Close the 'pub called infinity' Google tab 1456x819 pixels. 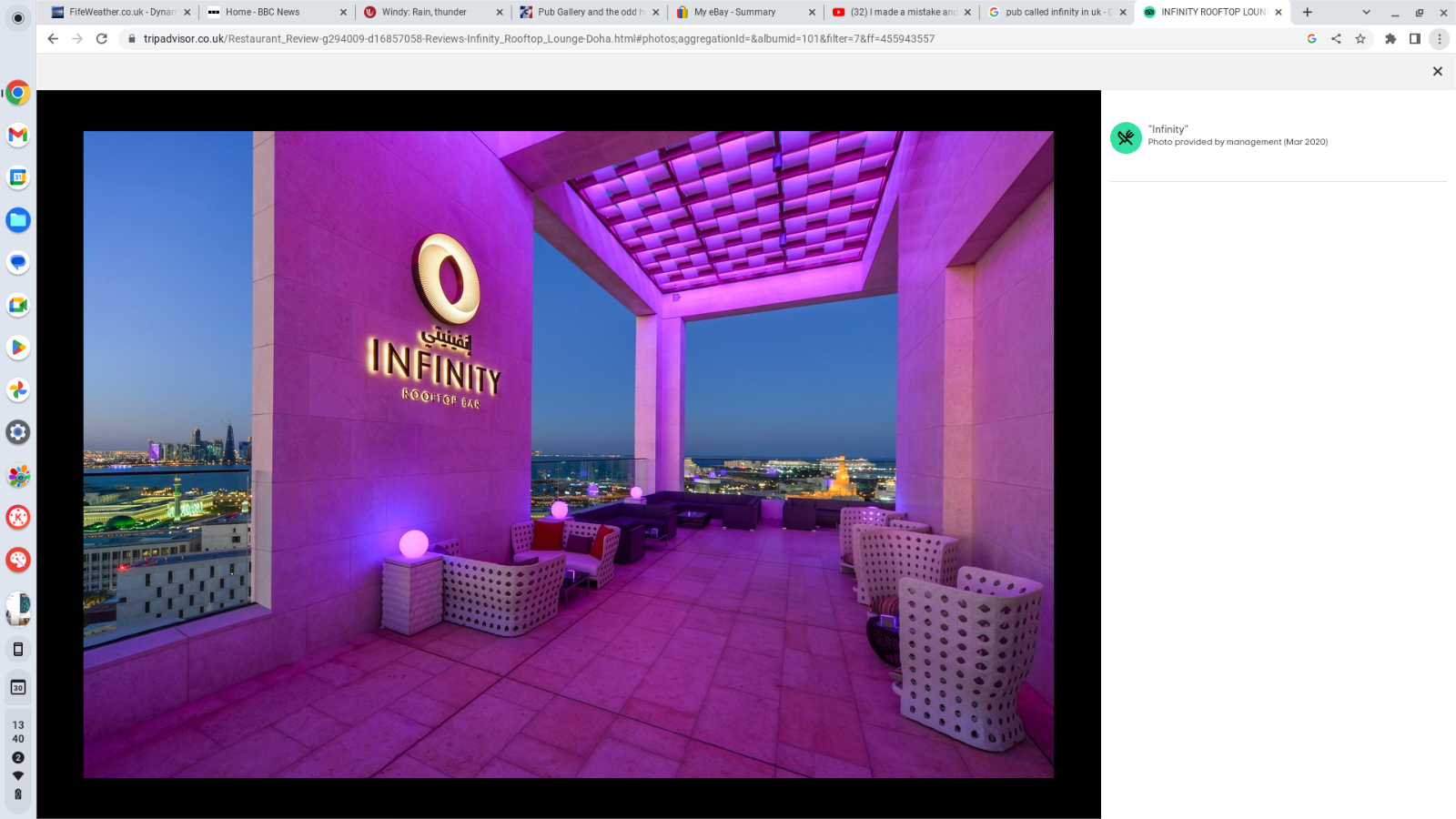pyautogui.click(x=1123, y=12)
